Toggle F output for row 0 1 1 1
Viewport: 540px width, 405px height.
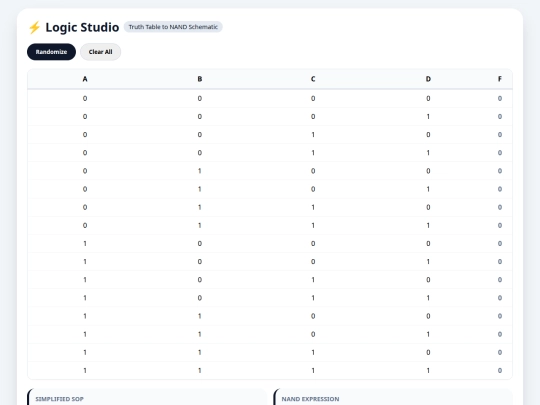click(x=499, y=226)
